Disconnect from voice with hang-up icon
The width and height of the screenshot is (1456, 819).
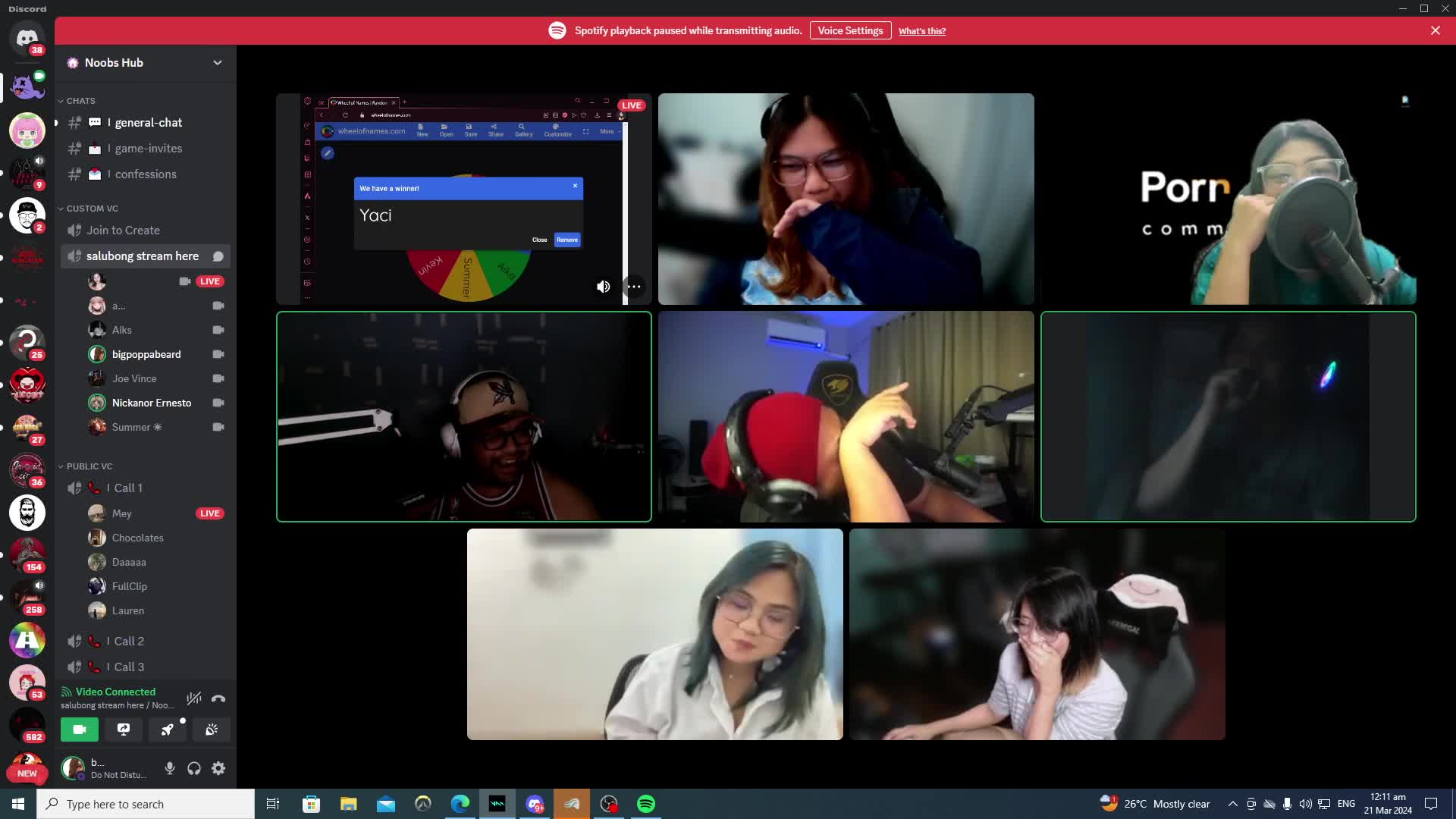click(218, 698)
